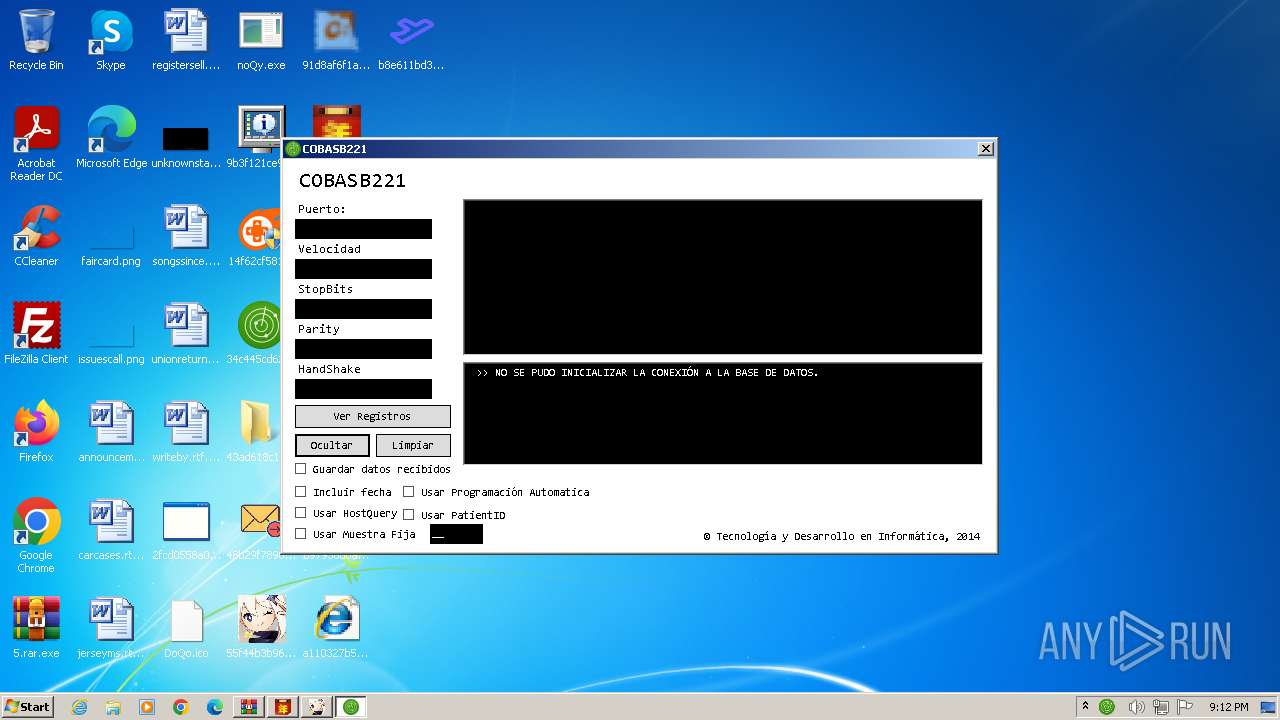The height and width of the screenshot is (720, 1280).
Task: Check the Usar PatientID option
Action: 408,514
